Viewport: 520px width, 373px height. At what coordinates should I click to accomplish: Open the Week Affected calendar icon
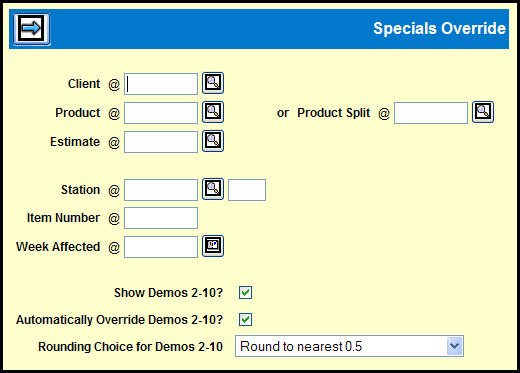(213, 246)
